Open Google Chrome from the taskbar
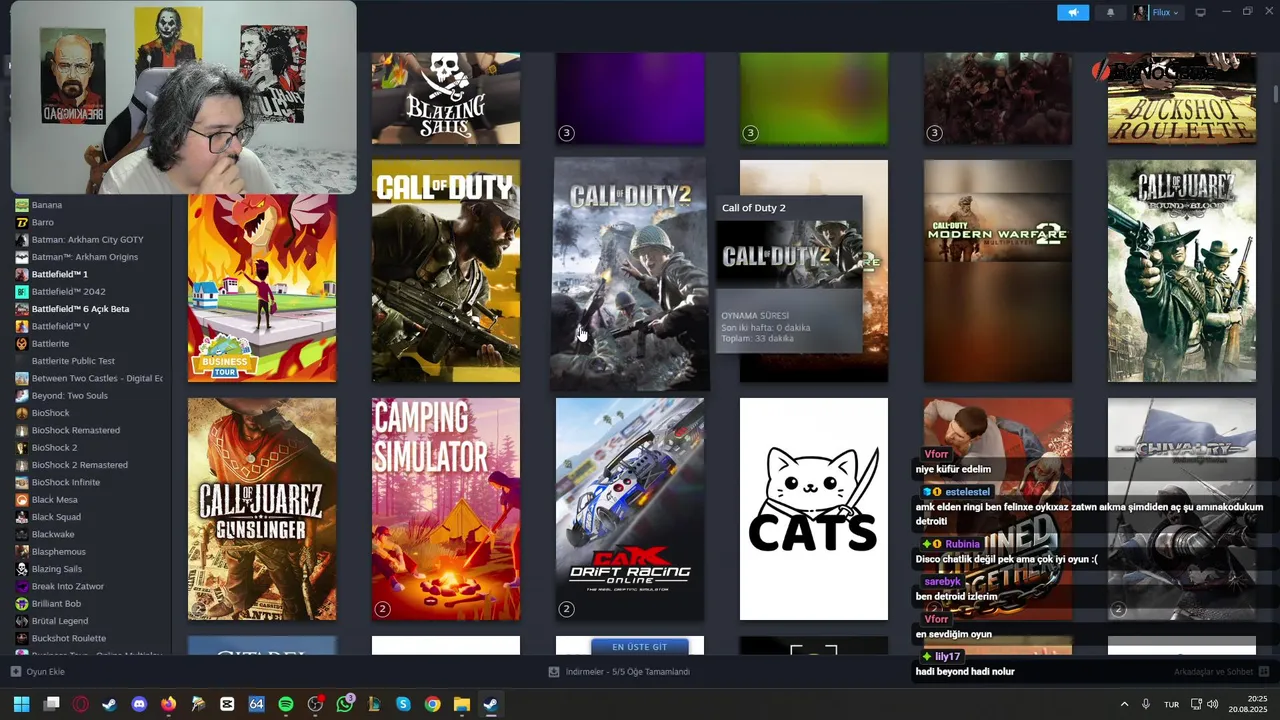Viewport: 1280px width, 720px height. coord(433,704)
